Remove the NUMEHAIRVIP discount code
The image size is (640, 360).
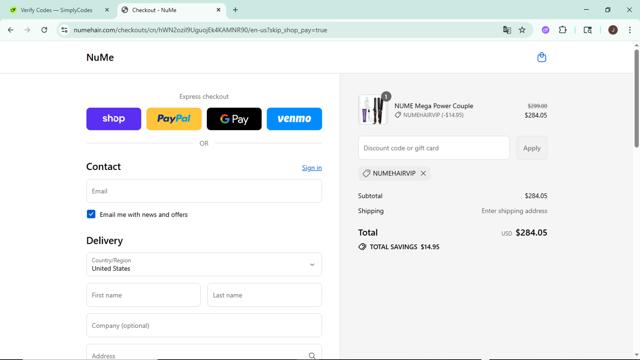pos(423,173)
